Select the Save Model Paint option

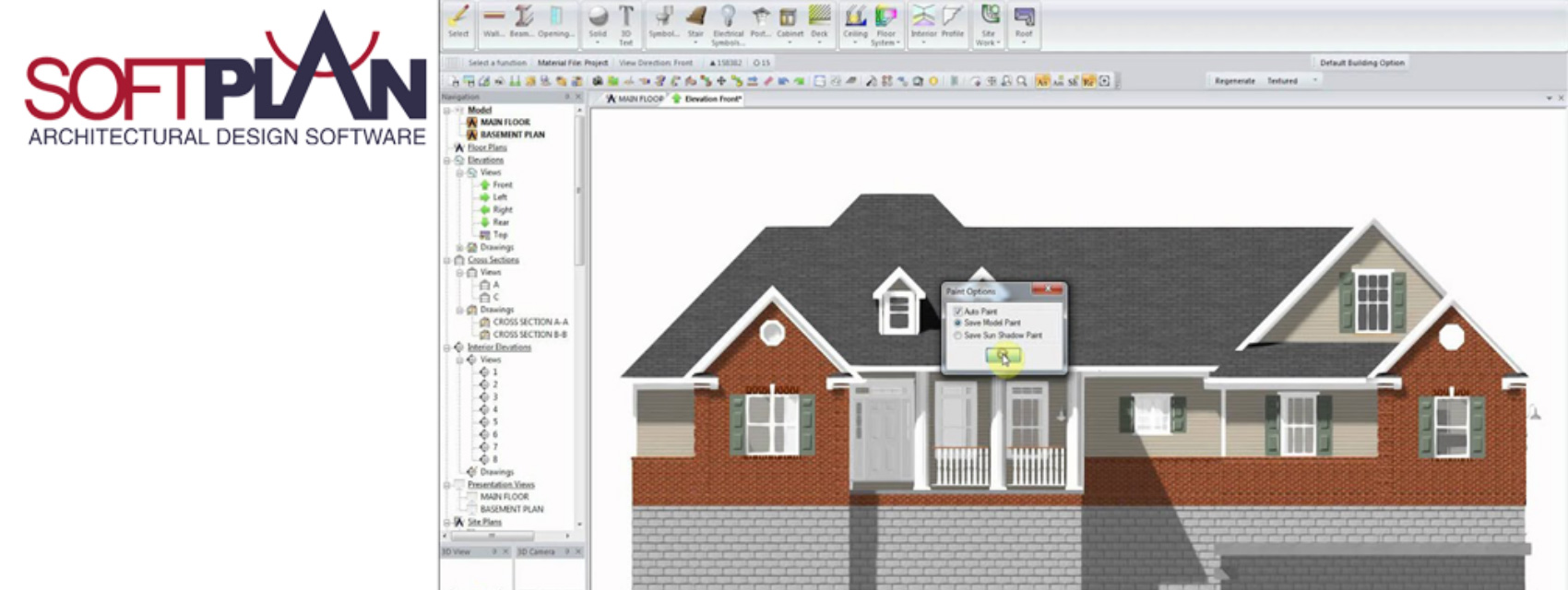957,324
